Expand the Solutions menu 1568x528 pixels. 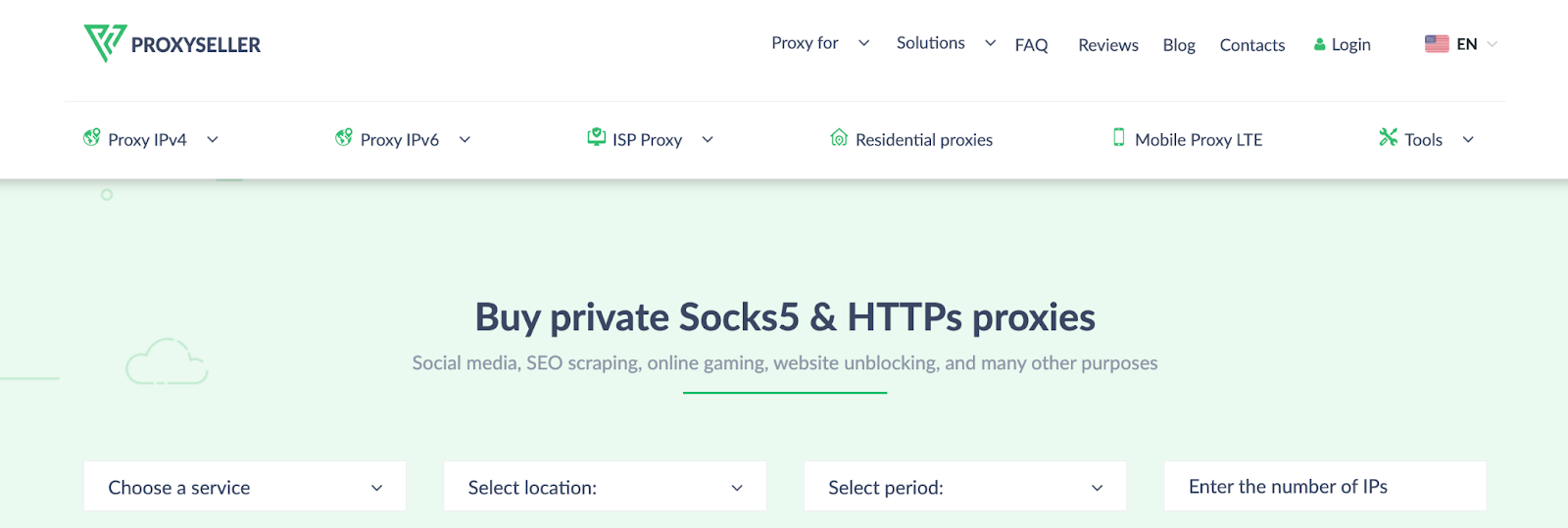coord(946,43)
